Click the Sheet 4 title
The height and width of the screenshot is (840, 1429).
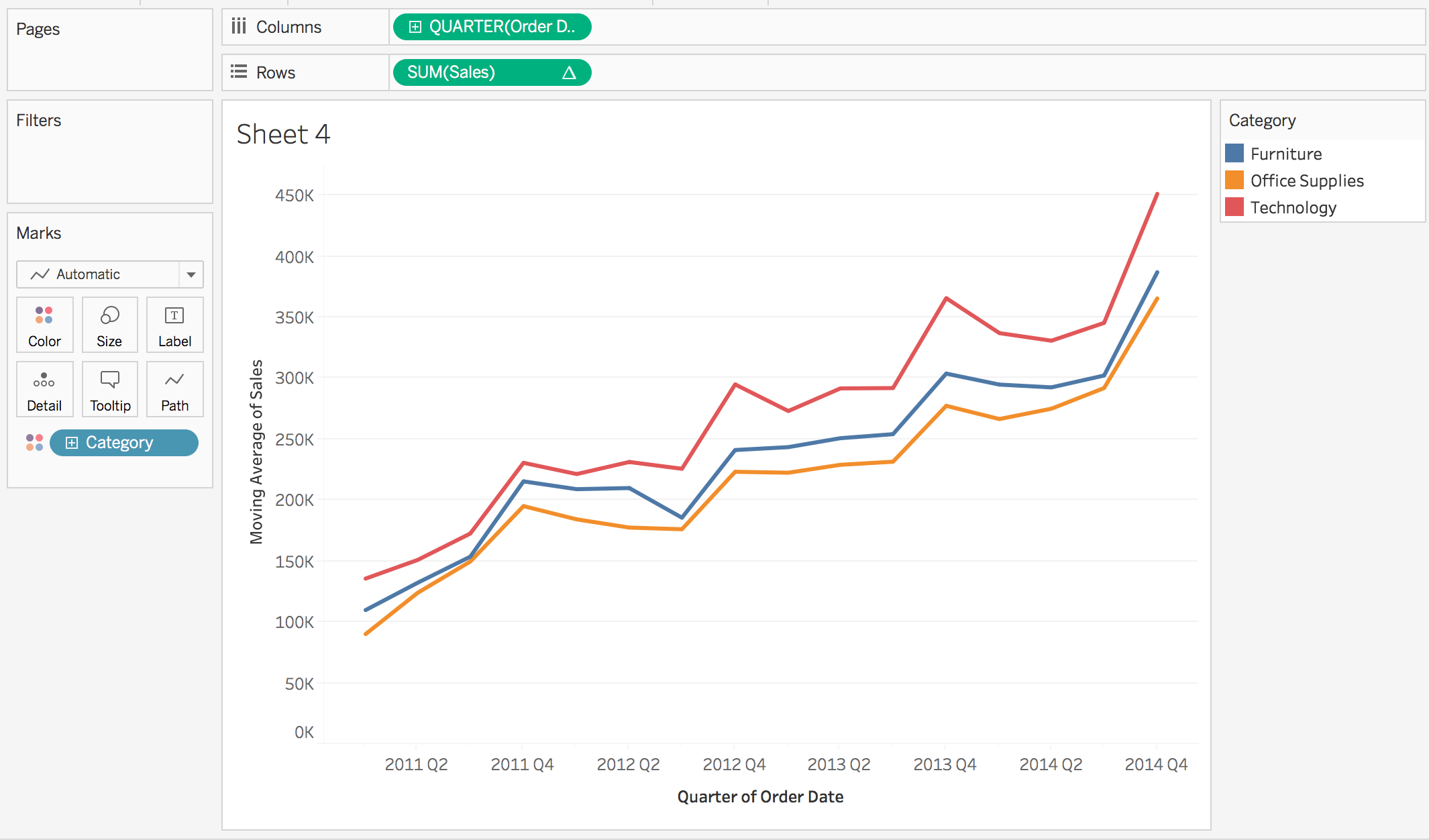[x=283, y=134]
